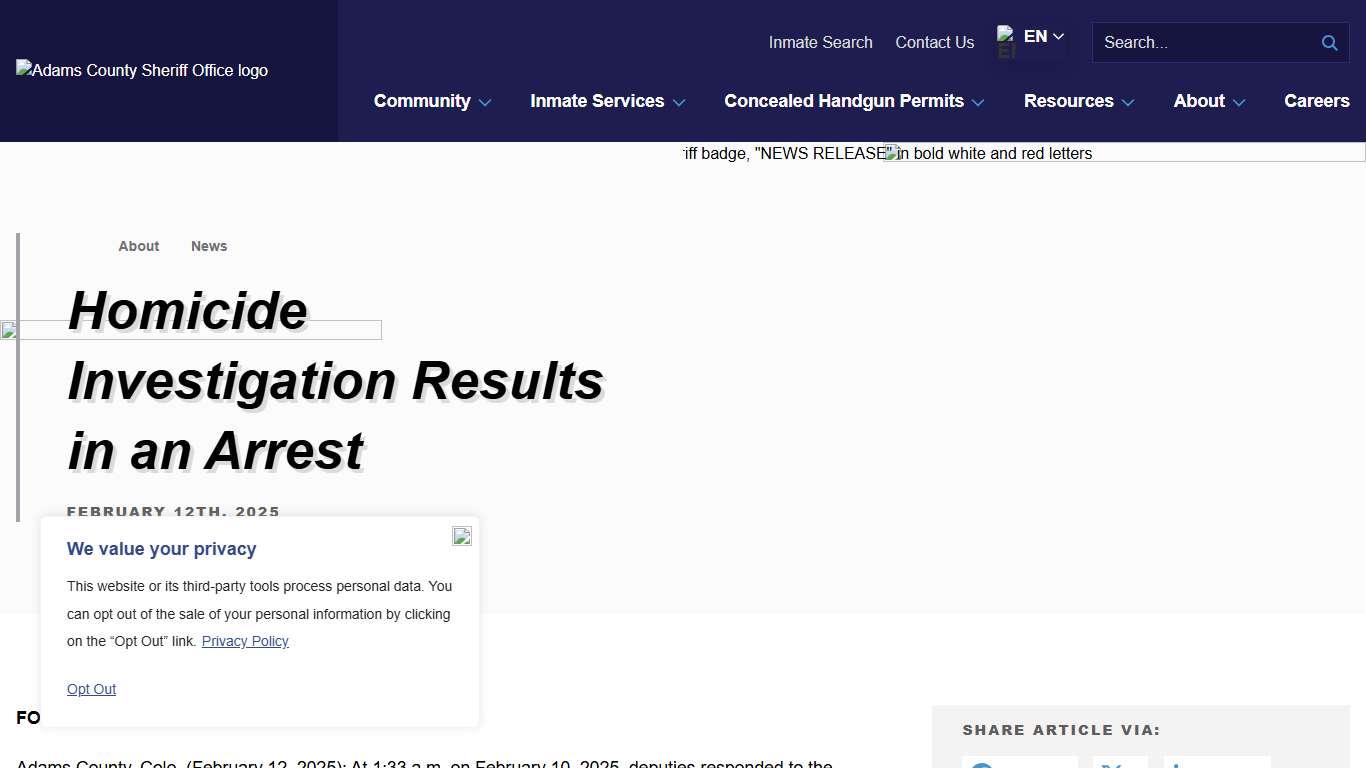Open the Privacy Policy link
Image resolution: width=1366 pixels, height=768 pixels.
click(x=245, y=641)
